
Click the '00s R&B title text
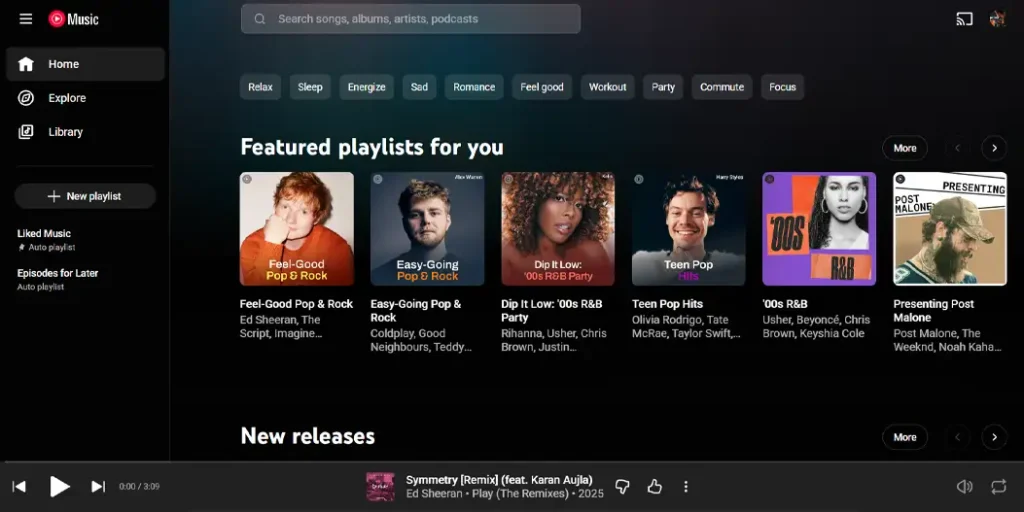785,304
